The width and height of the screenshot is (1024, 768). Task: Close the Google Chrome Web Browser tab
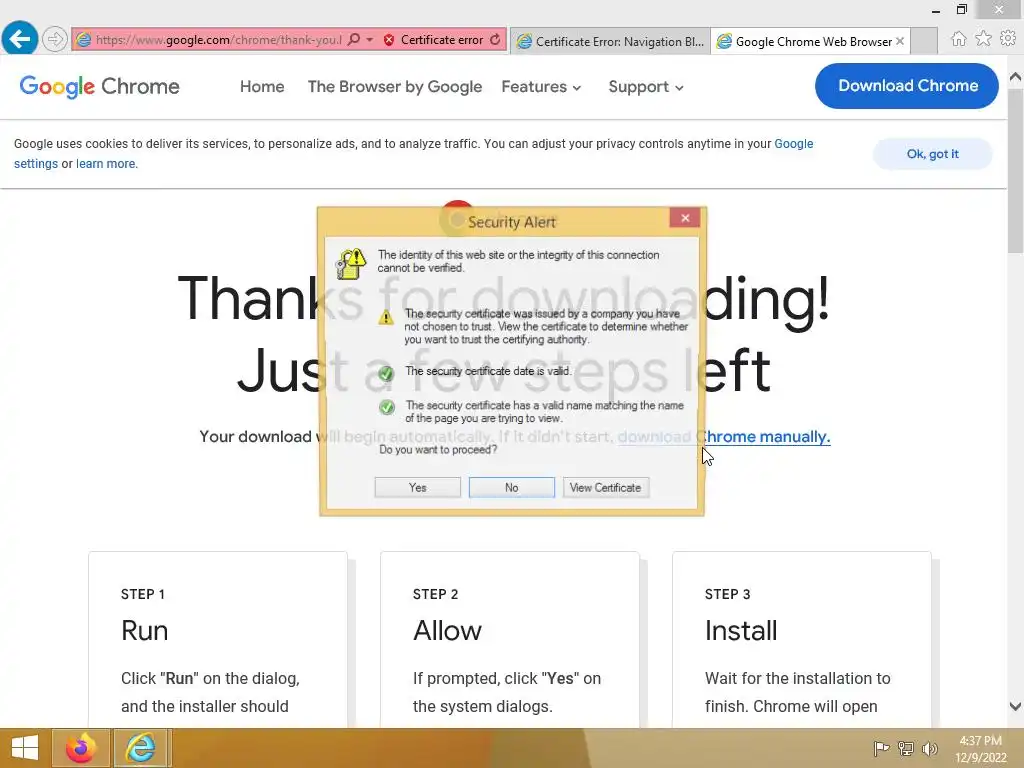point(900,41)
